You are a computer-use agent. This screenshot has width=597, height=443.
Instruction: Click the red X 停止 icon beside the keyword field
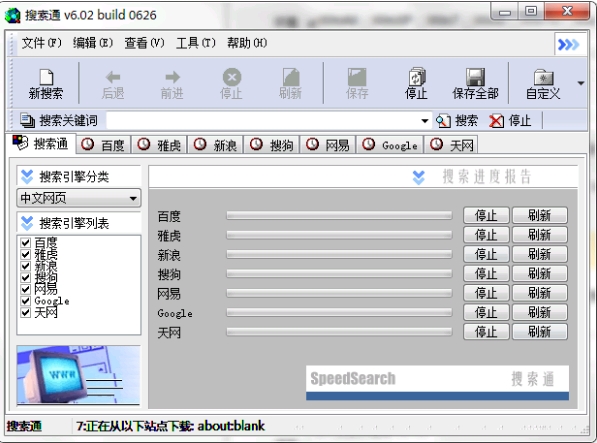496,121
